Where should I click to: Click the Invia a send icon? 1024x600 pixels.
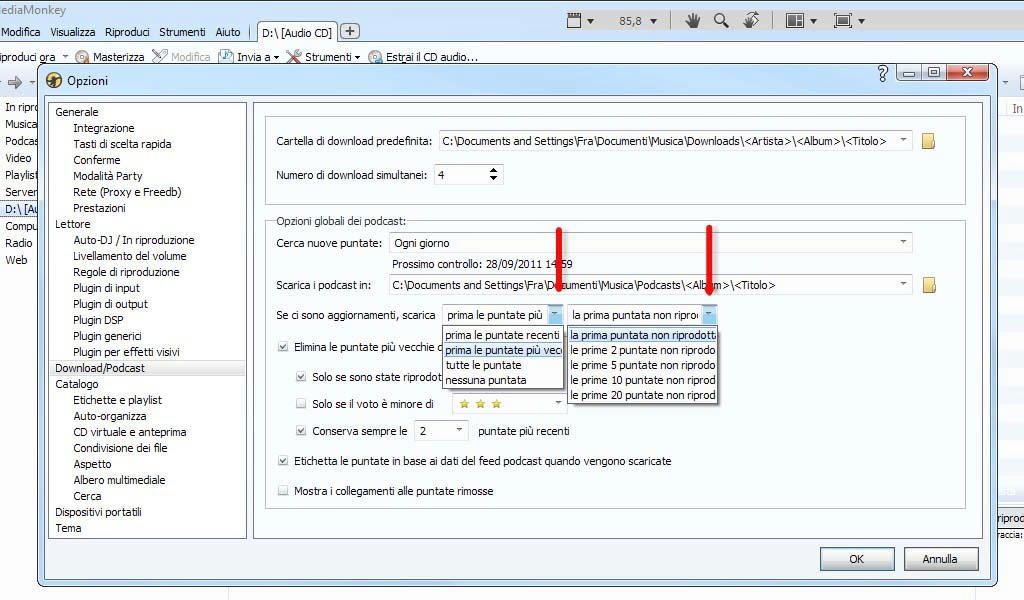click(x=226, y=57)
